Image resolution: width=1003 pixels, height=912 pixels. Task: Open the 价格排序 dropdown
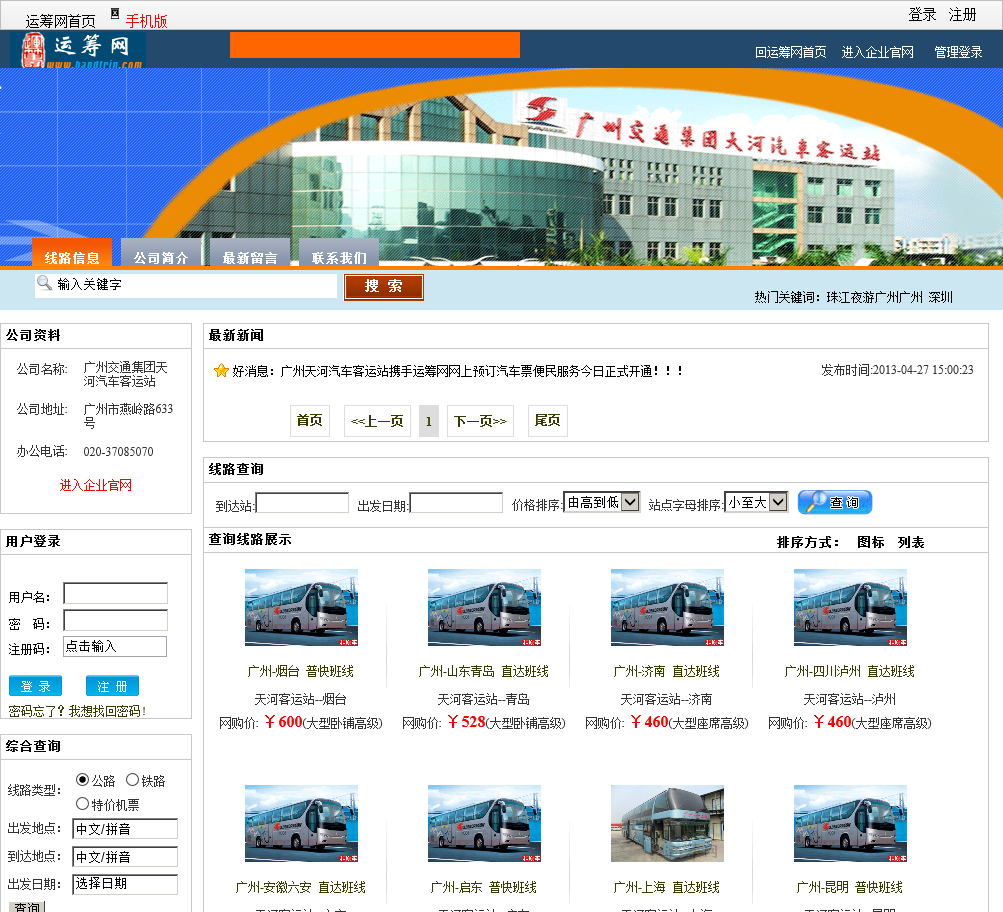(x=602, y=503)
